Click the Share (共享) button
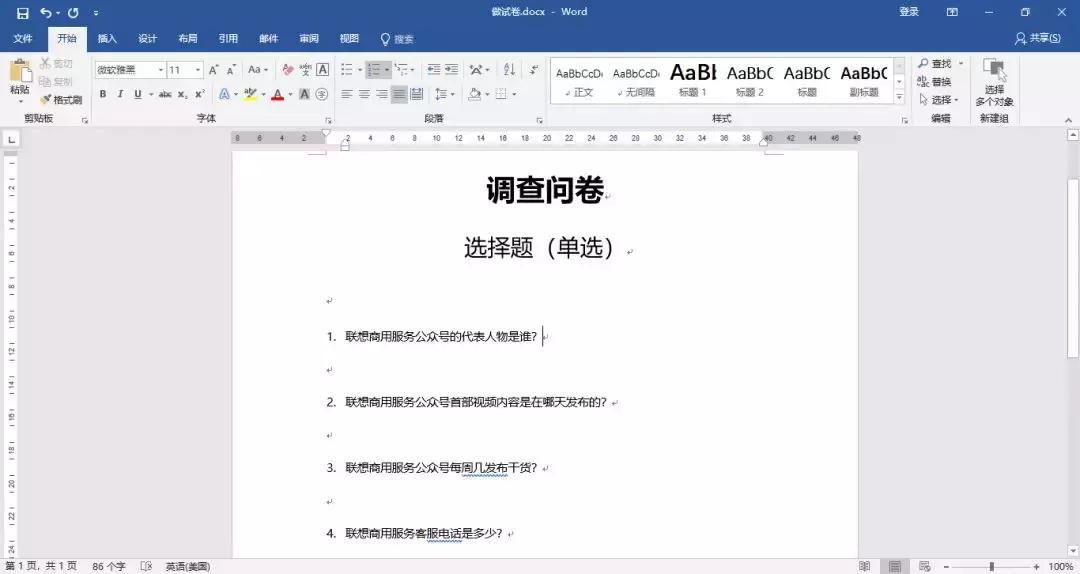The width and height of the screenshot is (1080, 574). (x=1037, y=39)
